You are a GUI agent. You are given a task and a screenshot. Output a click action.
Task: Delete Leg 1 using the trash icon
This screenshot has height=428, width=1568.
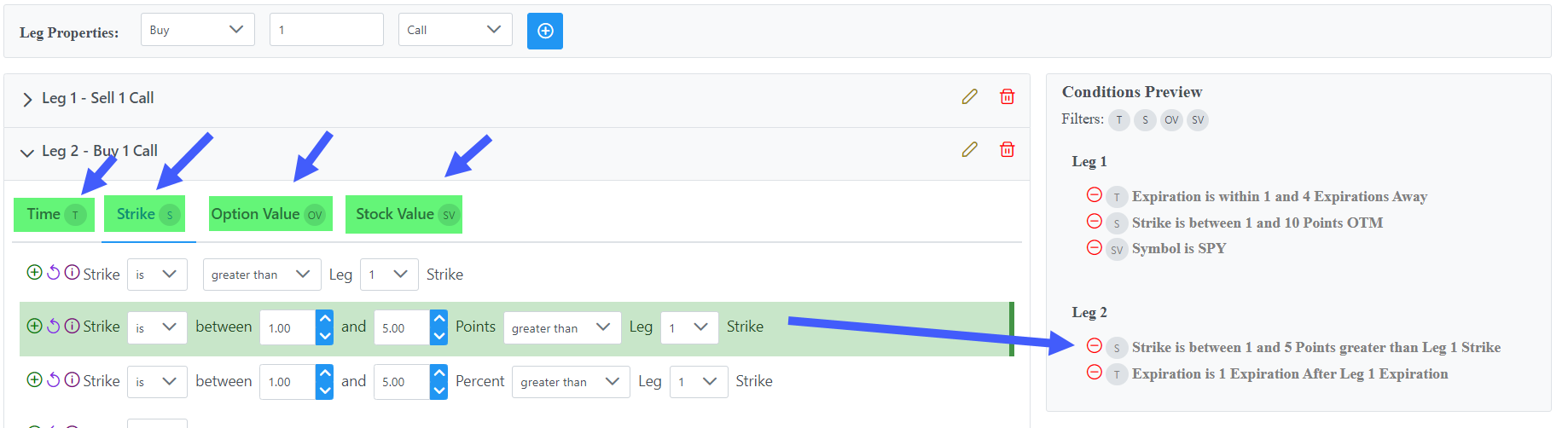click(1007, 96)
